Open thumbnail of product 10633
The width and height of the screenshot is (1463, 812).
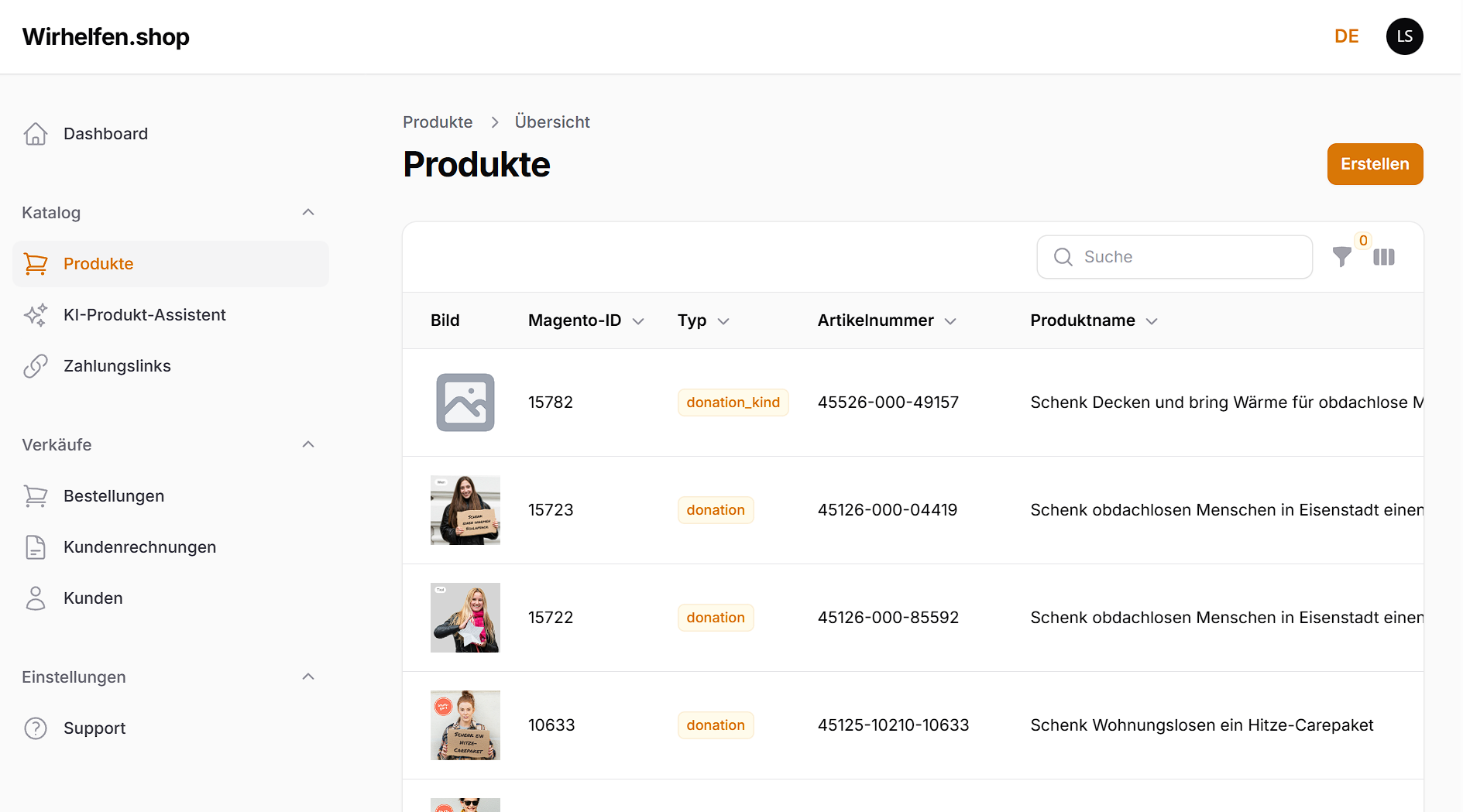point(465,725)
